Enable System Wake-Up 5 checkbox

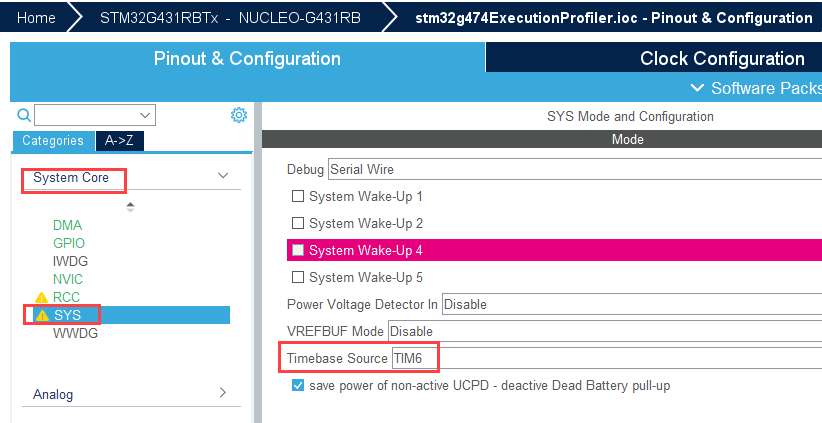pyautogui.click(x=297, y=277)
